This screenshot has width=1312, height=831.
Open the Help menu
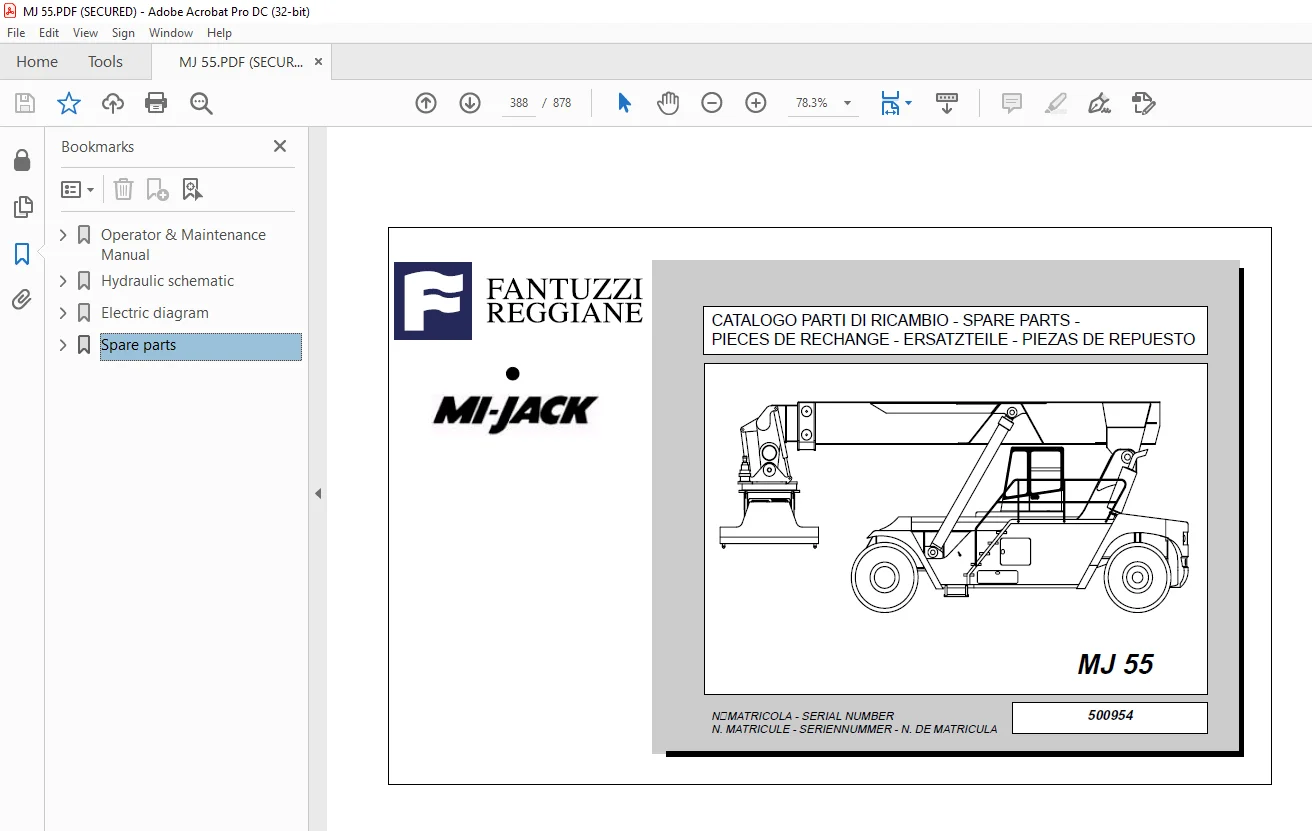(219, 33)
